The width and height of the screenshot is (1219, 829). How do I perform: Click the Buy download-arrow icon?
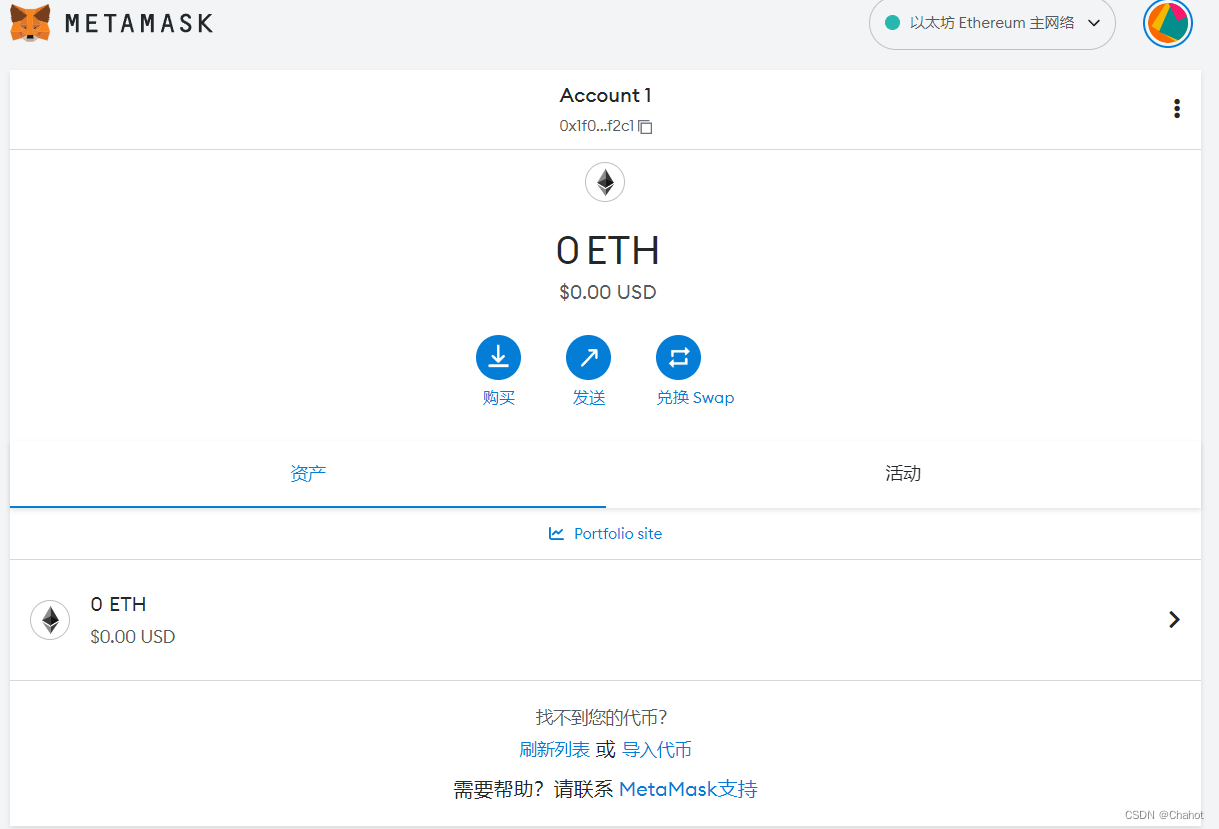coord(498,357)
